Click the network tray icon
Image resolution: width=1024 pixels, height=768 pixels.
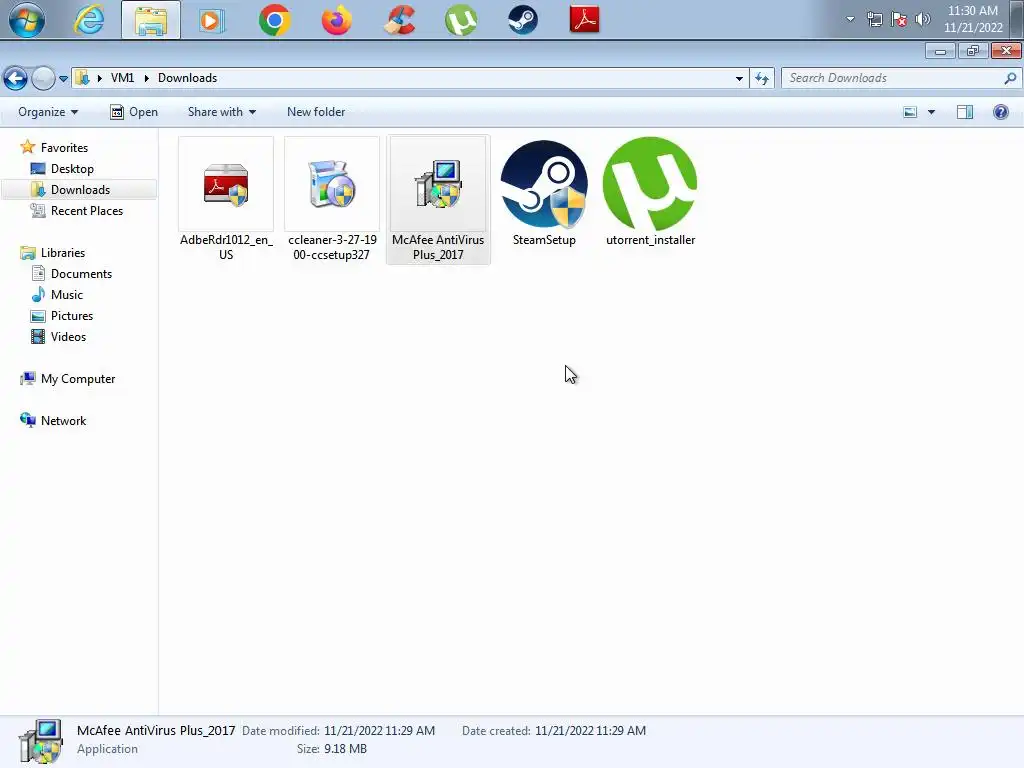point(874,19)
